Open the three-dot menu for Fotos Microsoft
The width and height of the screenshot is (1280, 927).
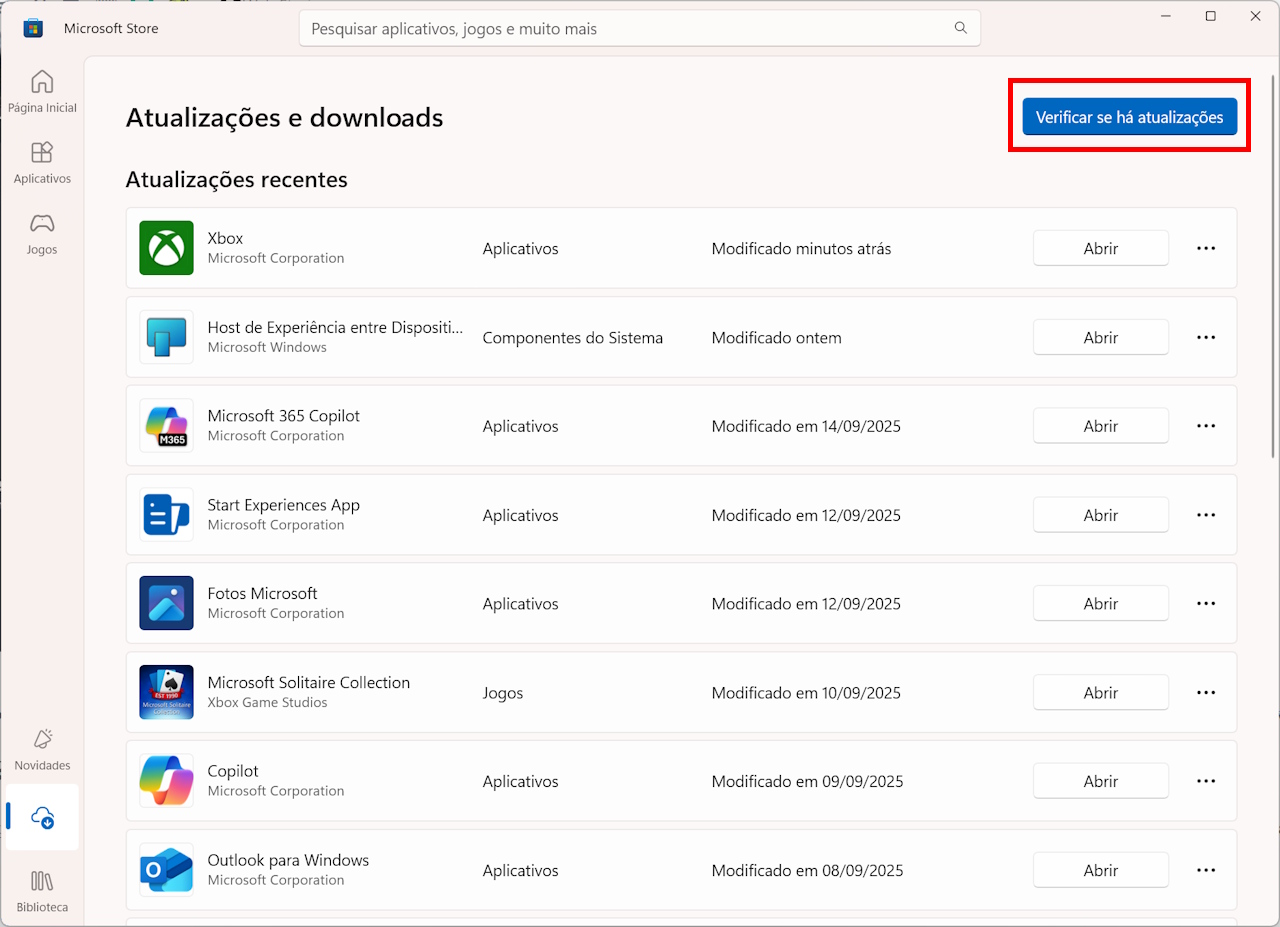point(1206,604)
